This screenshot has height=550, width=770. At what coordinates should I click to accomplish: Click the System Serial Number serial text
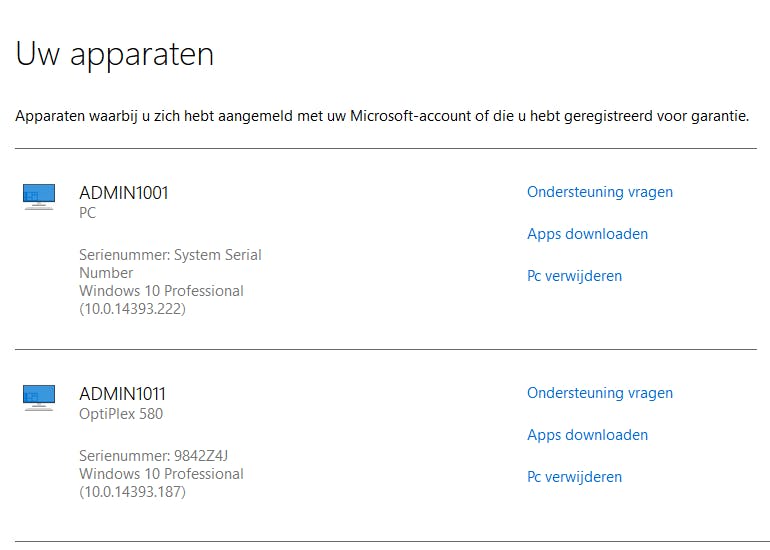click(170, 264)
